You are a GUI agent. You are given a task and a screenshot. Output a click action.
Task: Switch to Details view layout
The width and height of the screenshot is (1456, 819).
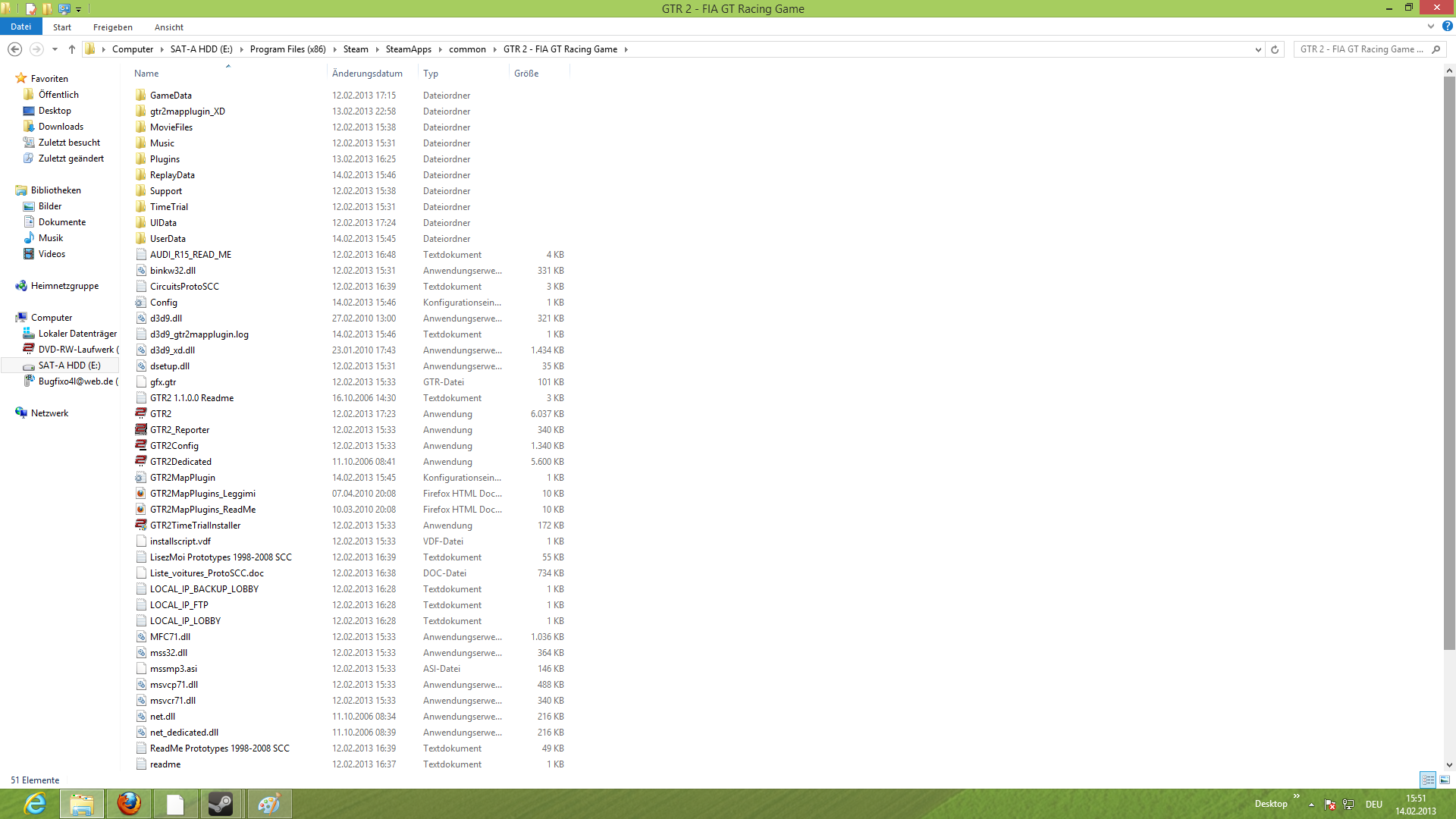tap(1428, 780)
